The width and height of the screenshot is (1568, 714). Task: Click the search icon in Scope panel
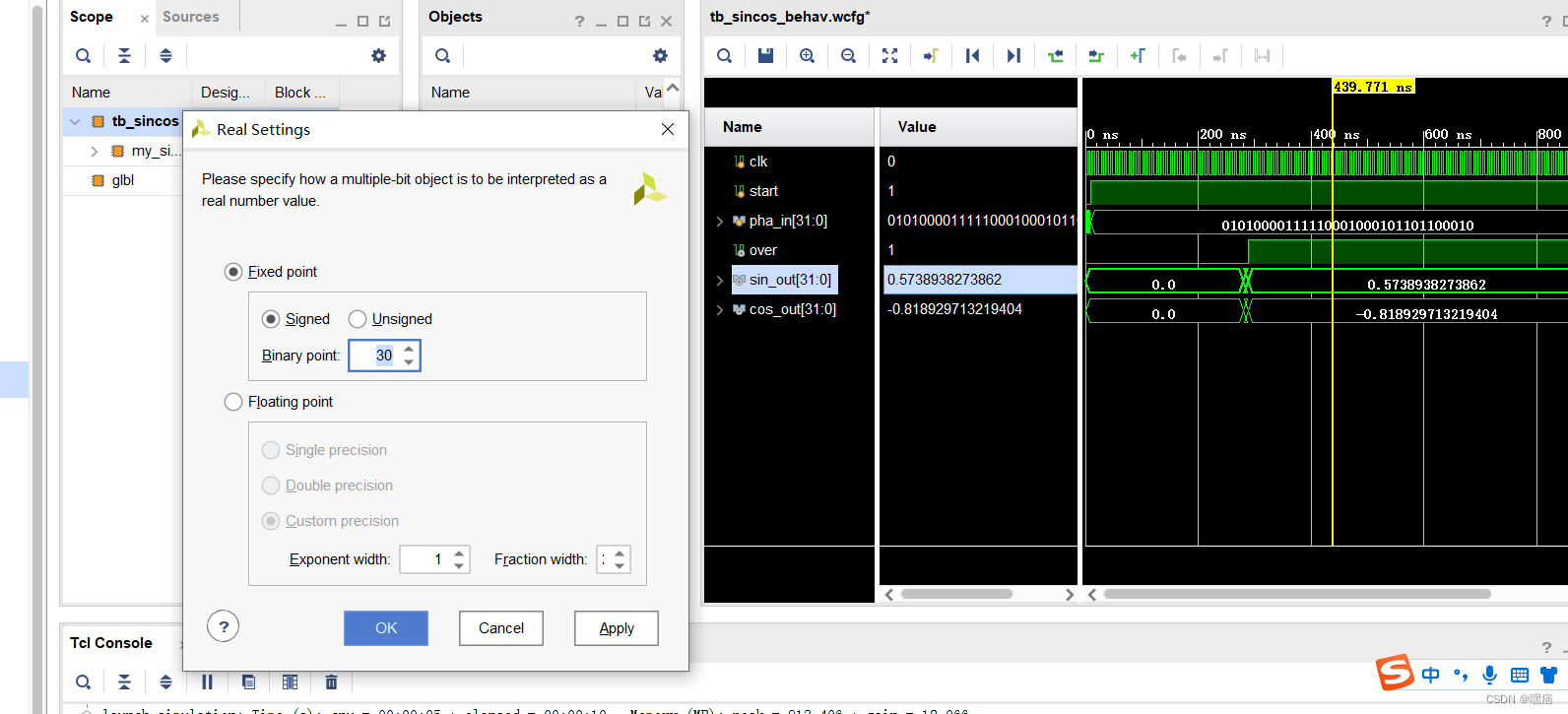coord(84,56)
